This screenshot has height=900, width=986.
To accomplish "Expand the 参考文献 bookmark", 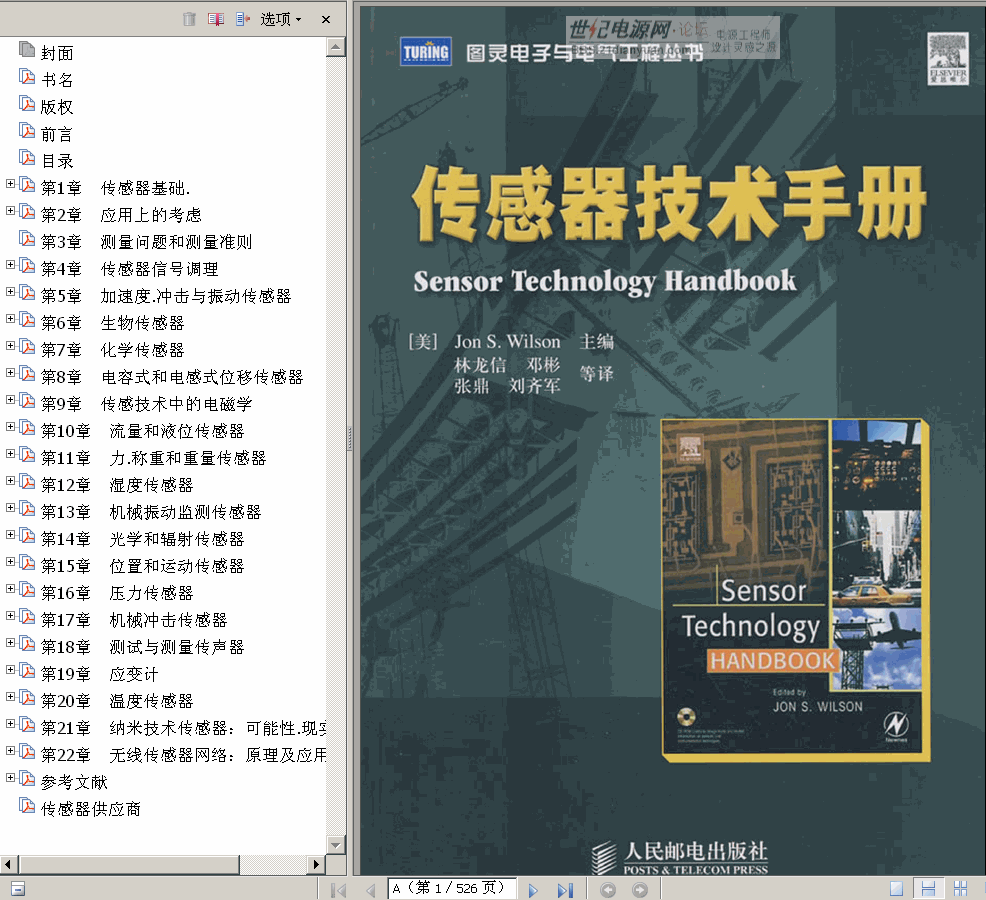I will coord(10,778).
